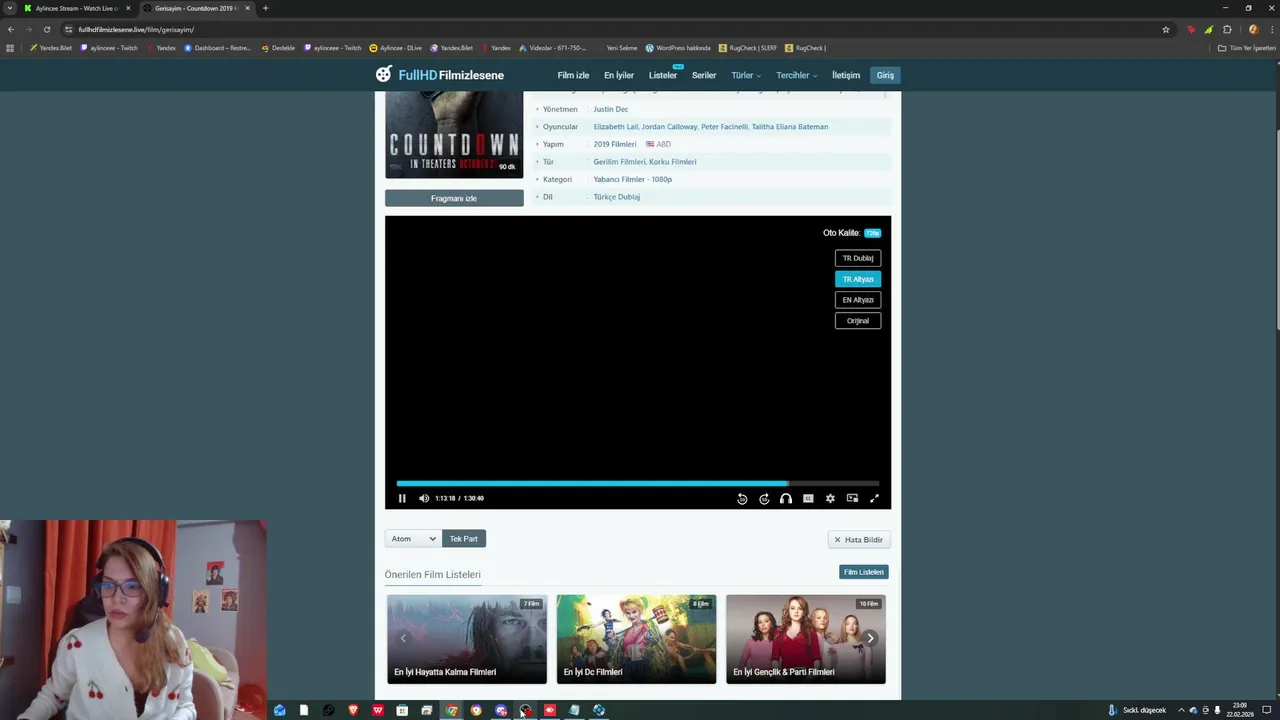Viewport: 1280px width, 720px height.
Task: Select the Orijinal language option
Action: [858, 321]
